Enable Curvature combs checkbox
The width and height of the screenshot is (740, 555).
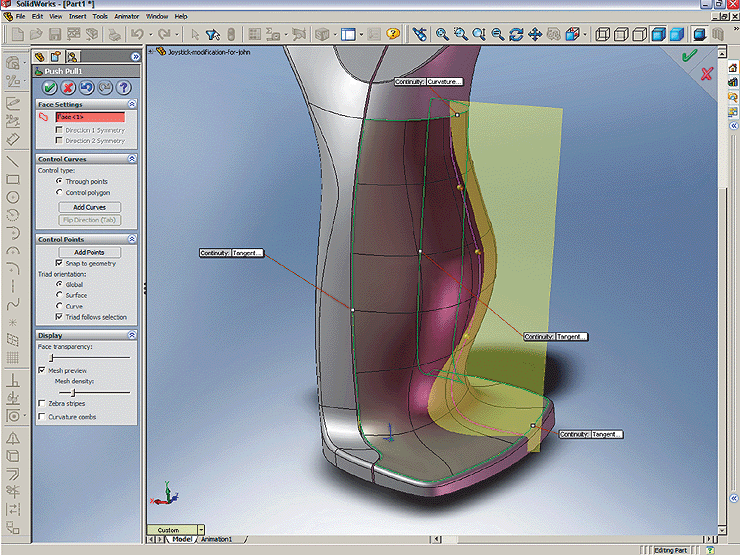[x=42, y=417]
